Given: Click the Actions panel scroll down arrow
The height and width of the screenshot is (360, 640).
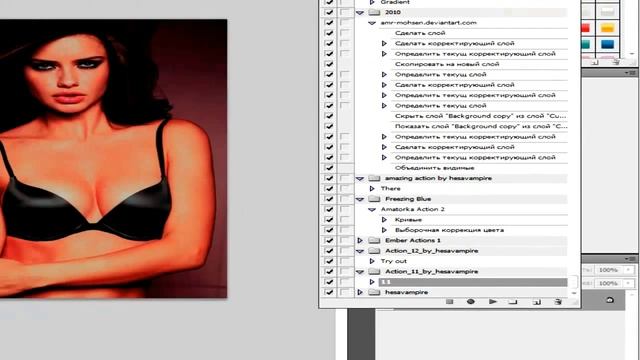Looking at the screenshot, I should (x=573, y=293).
